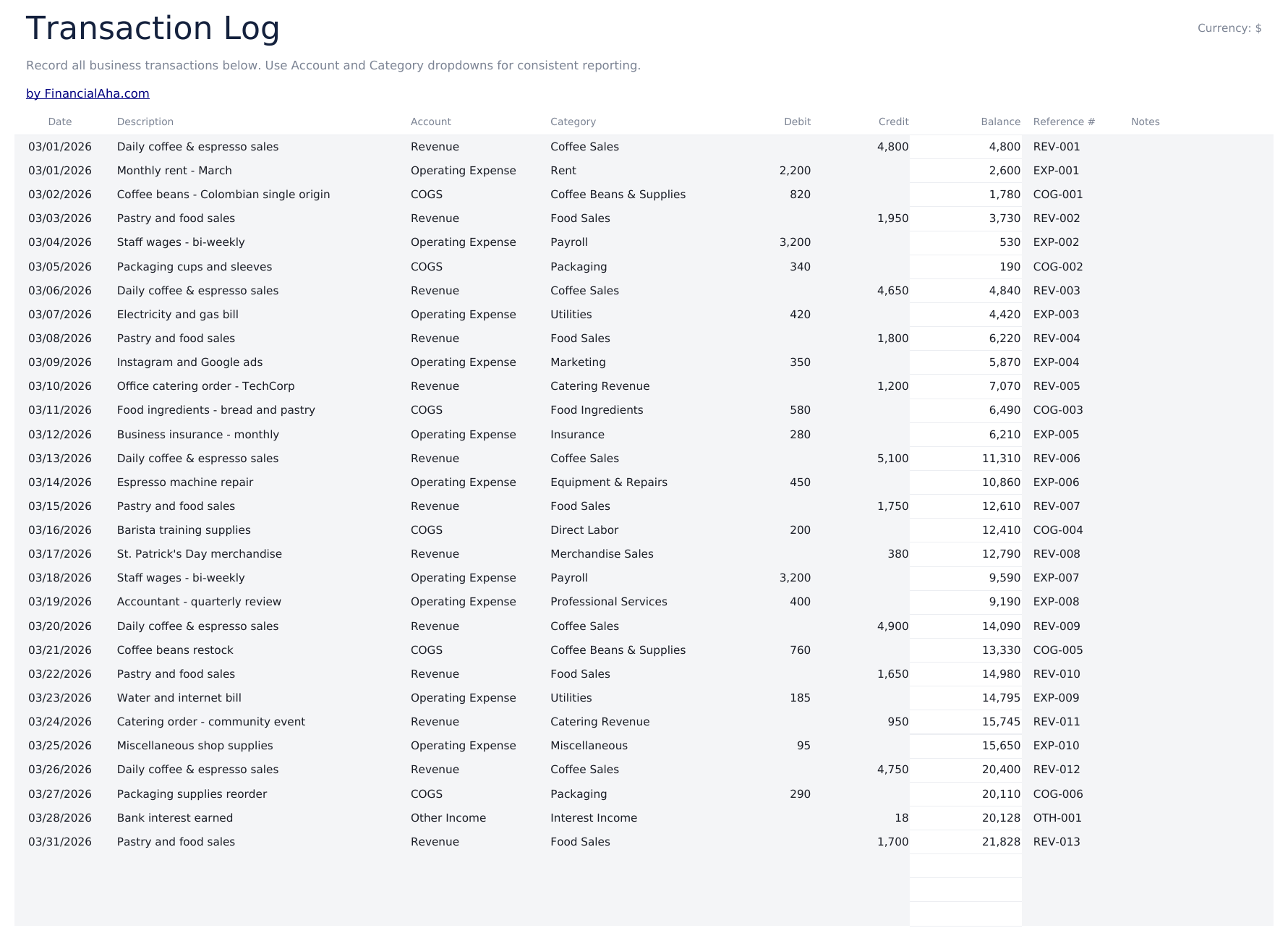The width and height of the screenshot is (1288, 941).
Task: Click Equipment & Repairs category cell
Action: [x=609, y=482]
